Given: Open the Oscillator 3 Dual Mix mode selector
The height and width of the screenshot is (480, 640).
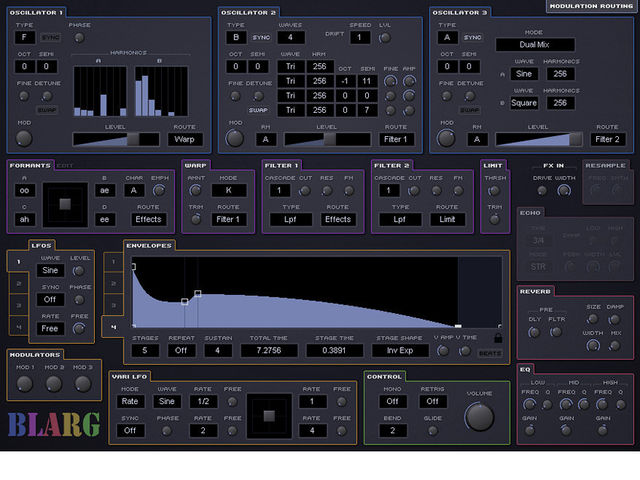Looking at the screenshot, I should (x=534, y=44).
